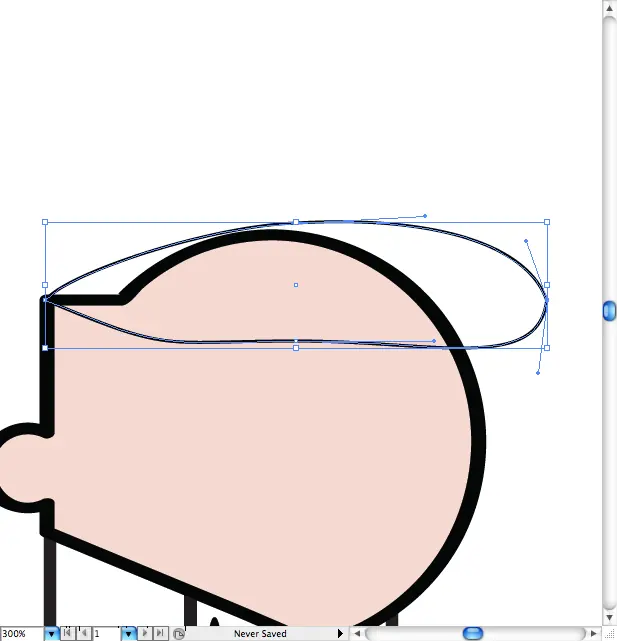Image resolution: width=617 pixels, height=641 pixels.
Task: Go to the first artboard
Action: click(67, 633)
